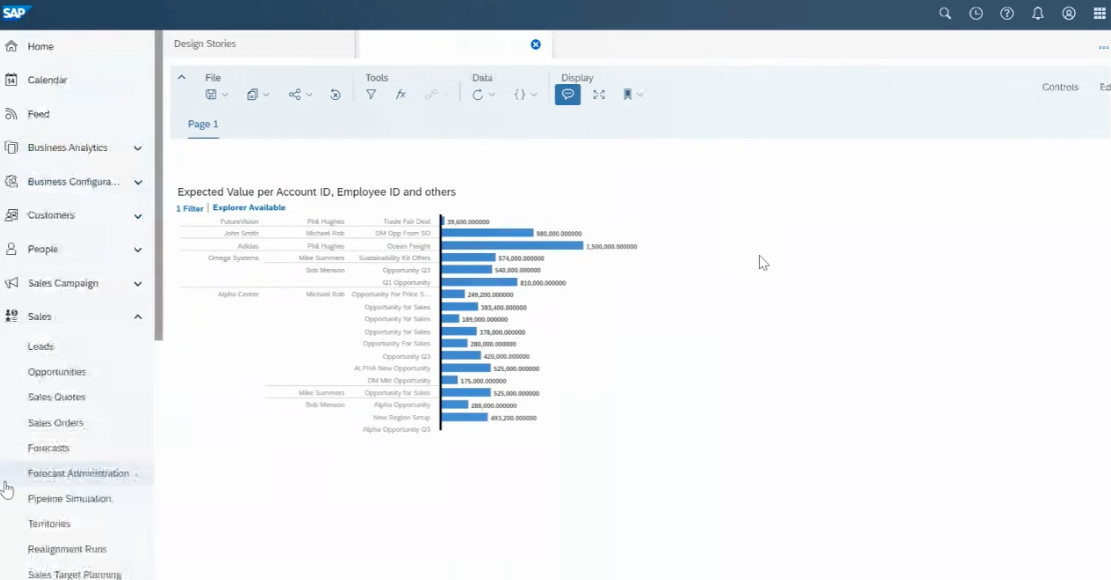Toggle comment mode in the Display group

point(568,93)
